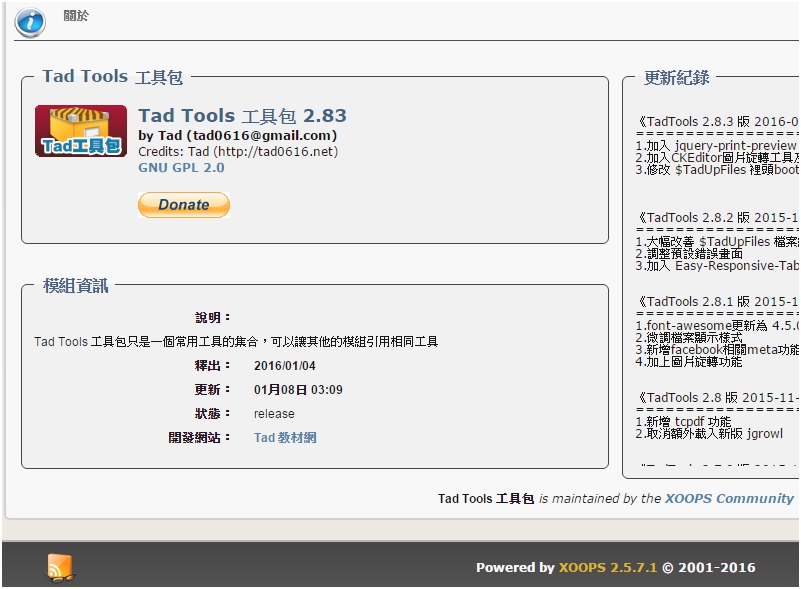The height and width of the screenshot is (589, 801).
Task: Click the update time 01月08日 03:09
Action: (x=298, y=390)
